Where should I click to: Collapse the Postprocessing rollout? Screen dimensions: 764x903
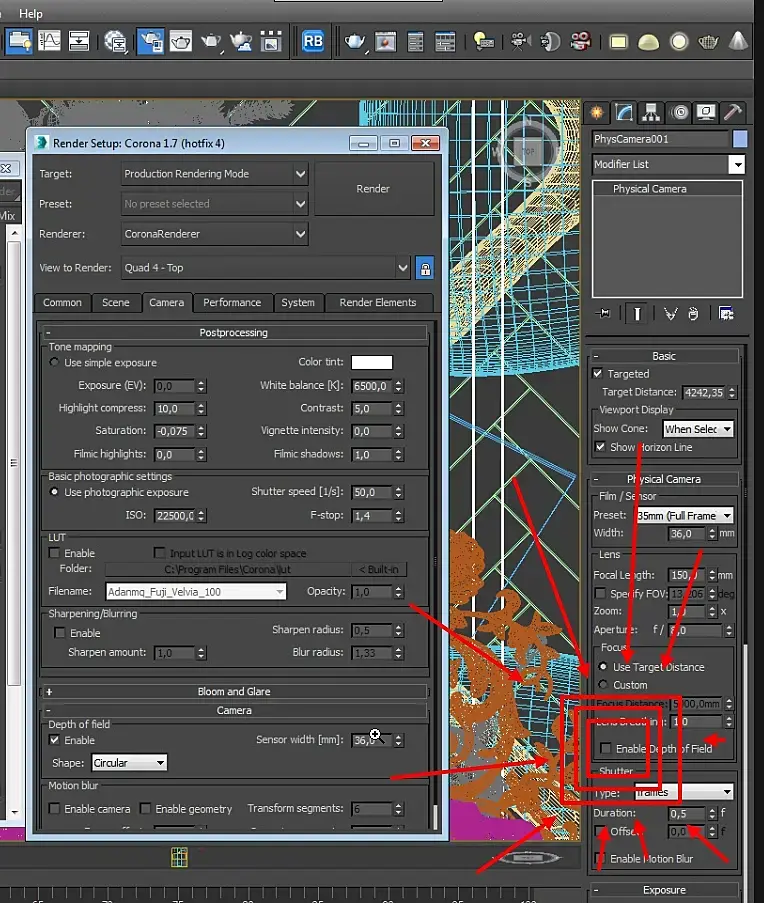click(234, 333)
